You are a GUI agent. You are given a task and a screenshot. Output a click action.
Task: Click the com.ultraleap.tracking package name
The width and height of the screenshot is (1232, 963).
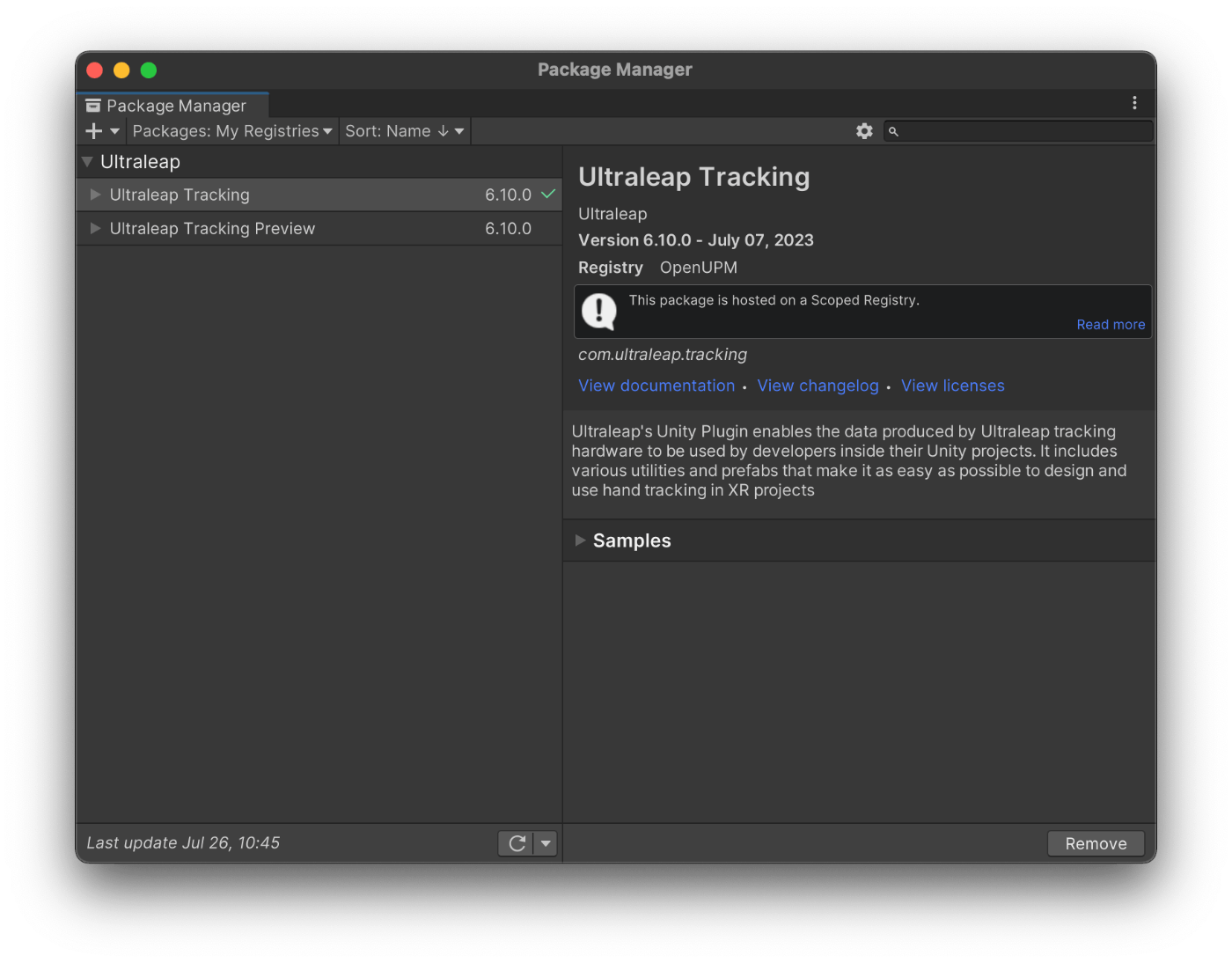[x=663, y=355]
